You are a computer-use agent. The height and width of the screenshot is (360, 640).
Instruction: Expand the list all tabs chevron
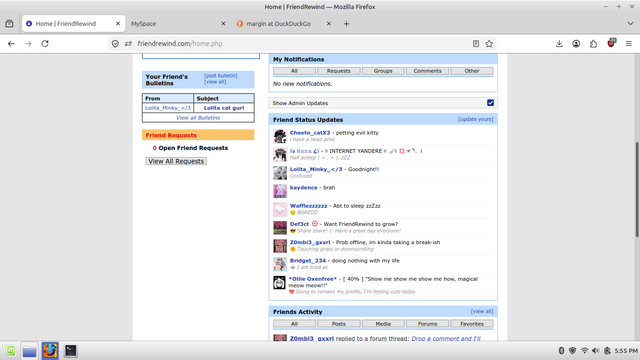tap(630, 24)
